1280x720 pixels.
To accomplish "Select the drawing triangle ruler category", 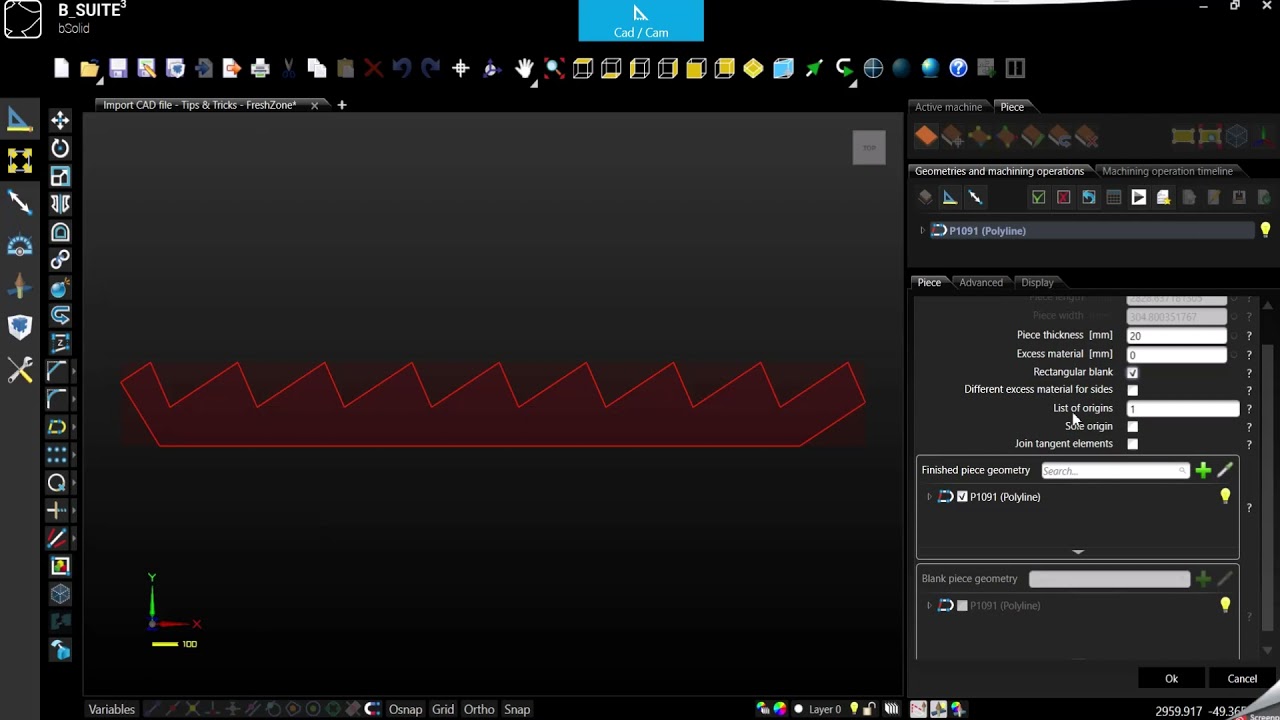I will click(x=19, y=119).
